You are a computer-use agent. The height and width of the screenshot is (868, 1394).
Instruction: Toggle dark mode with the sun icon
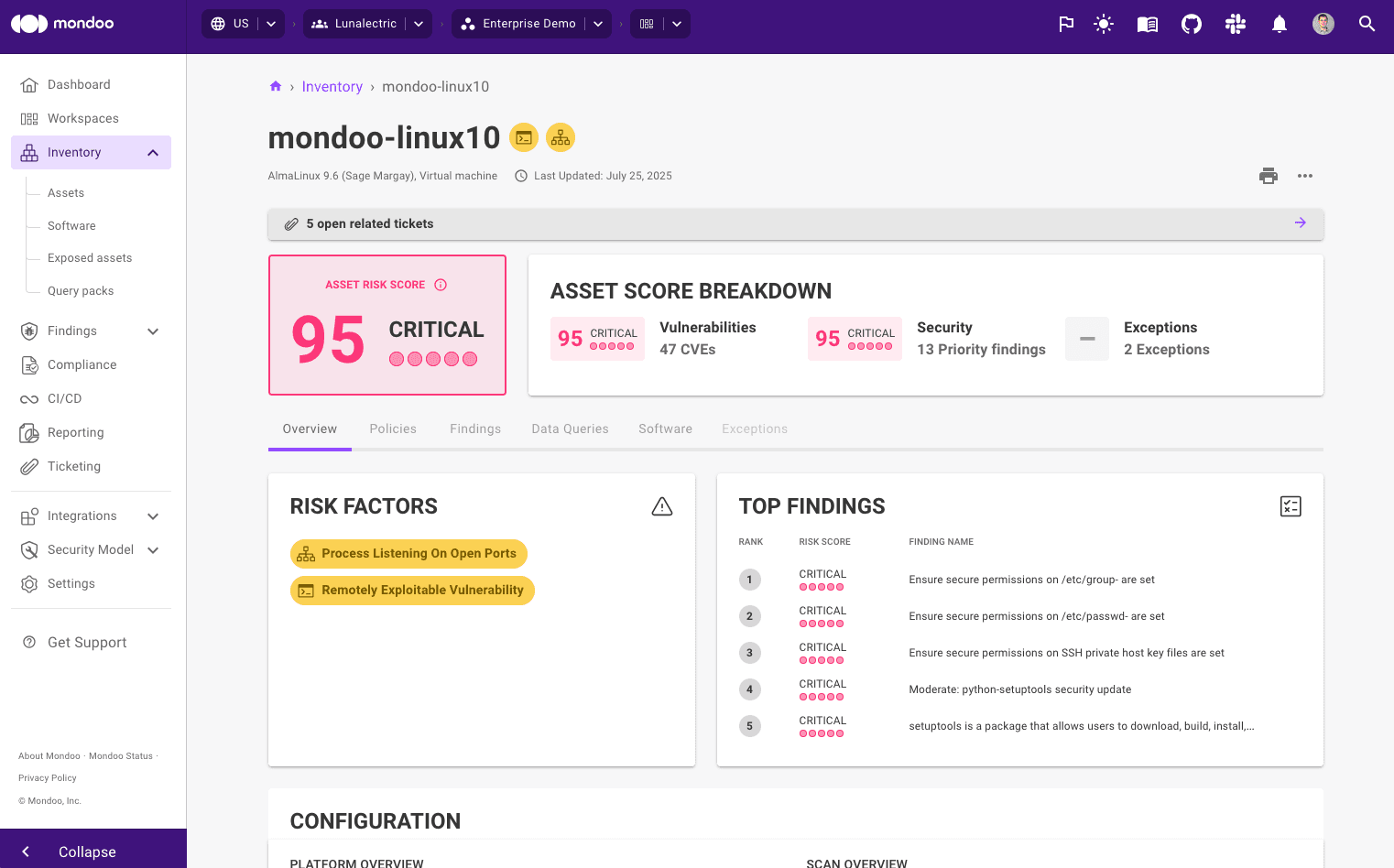coord(1103,24)
